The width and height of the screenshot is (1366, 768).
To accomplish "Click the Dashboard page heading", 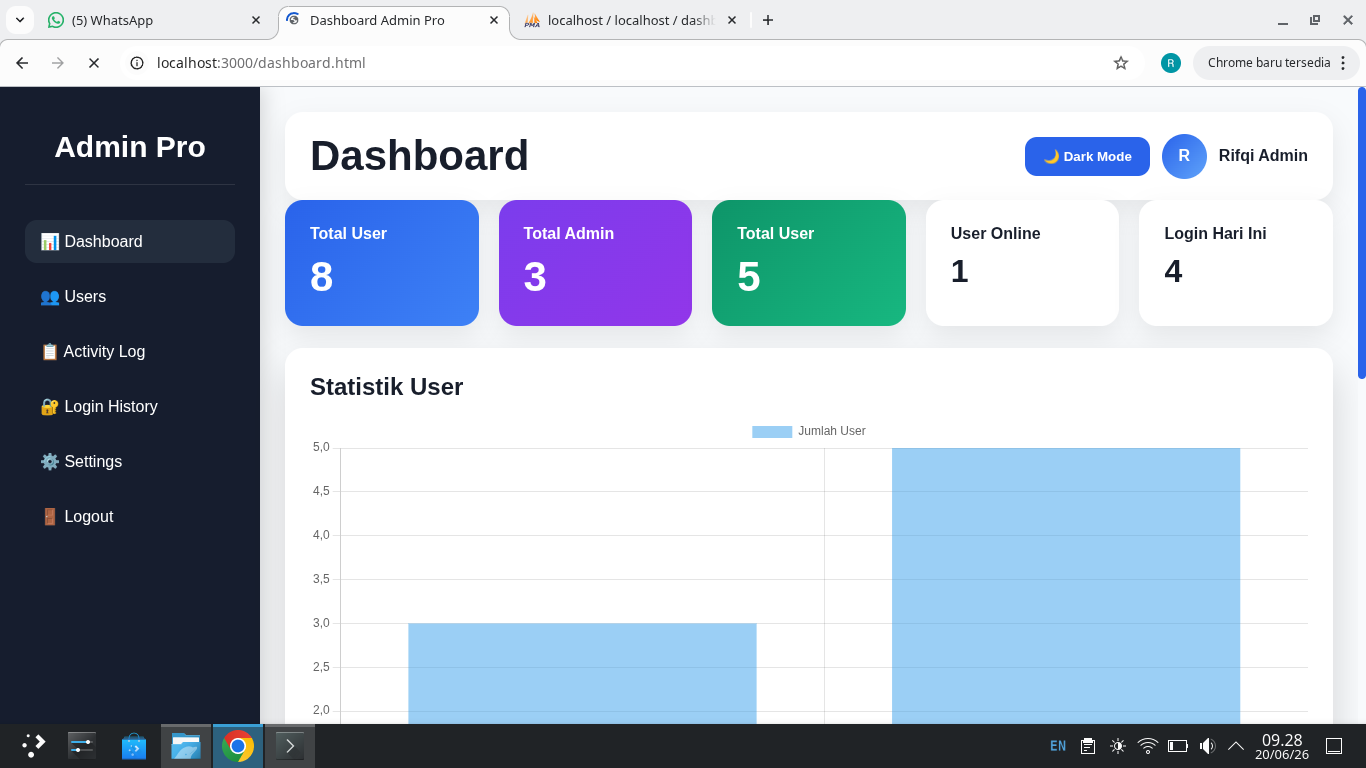I will [x=419, y=156].
